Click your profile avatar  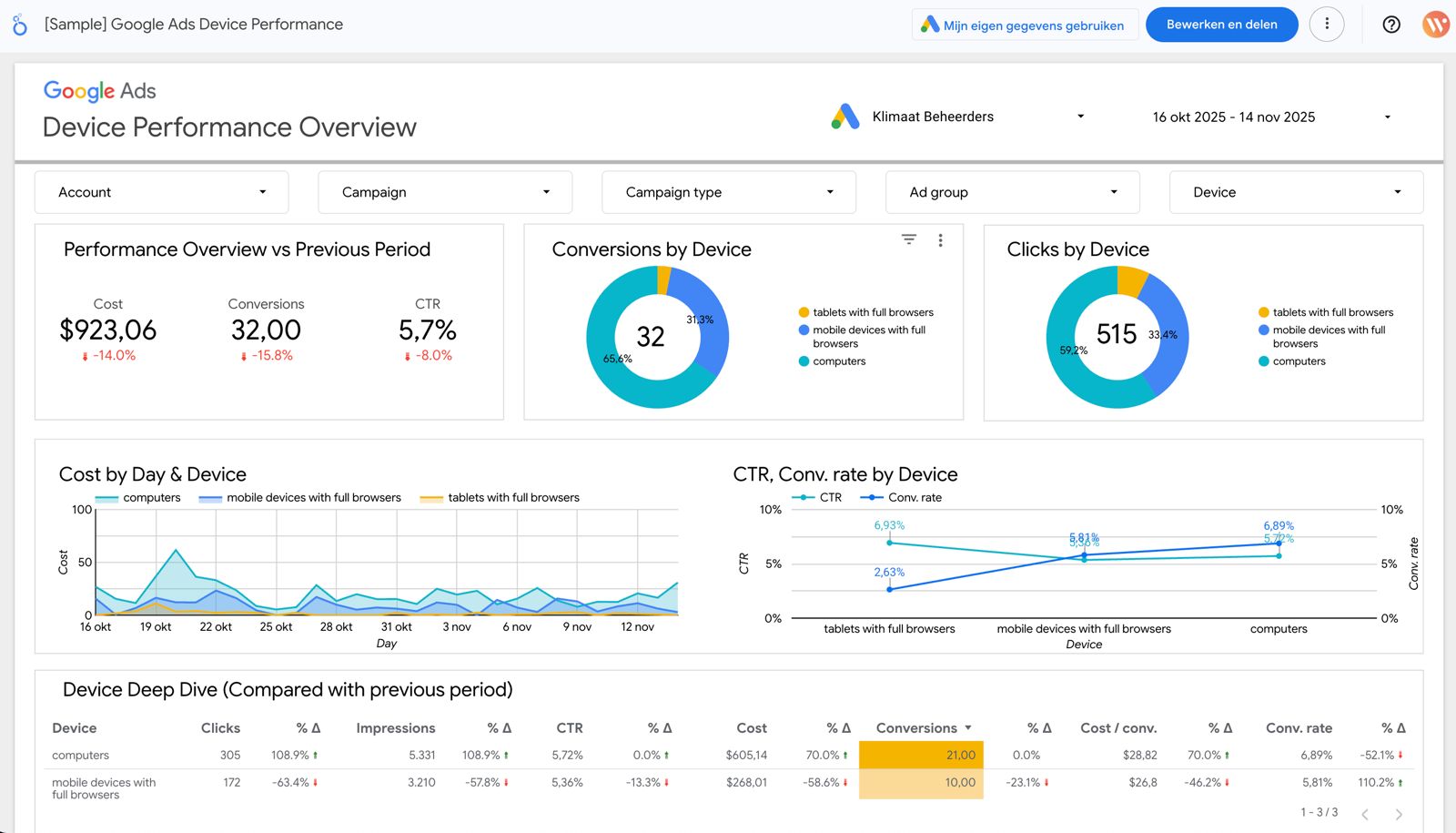(x=1435, y=25)
